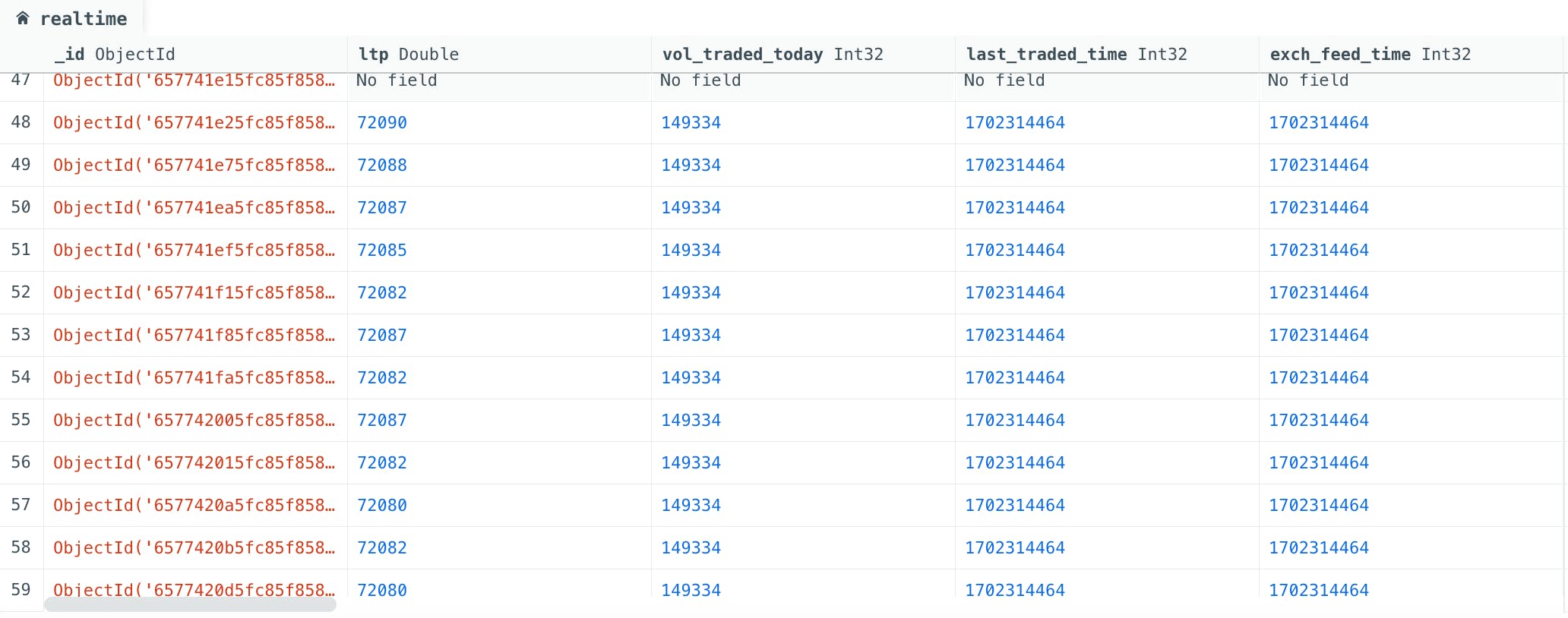Click ObjectId cell in row 49

[x=194, y=165]
